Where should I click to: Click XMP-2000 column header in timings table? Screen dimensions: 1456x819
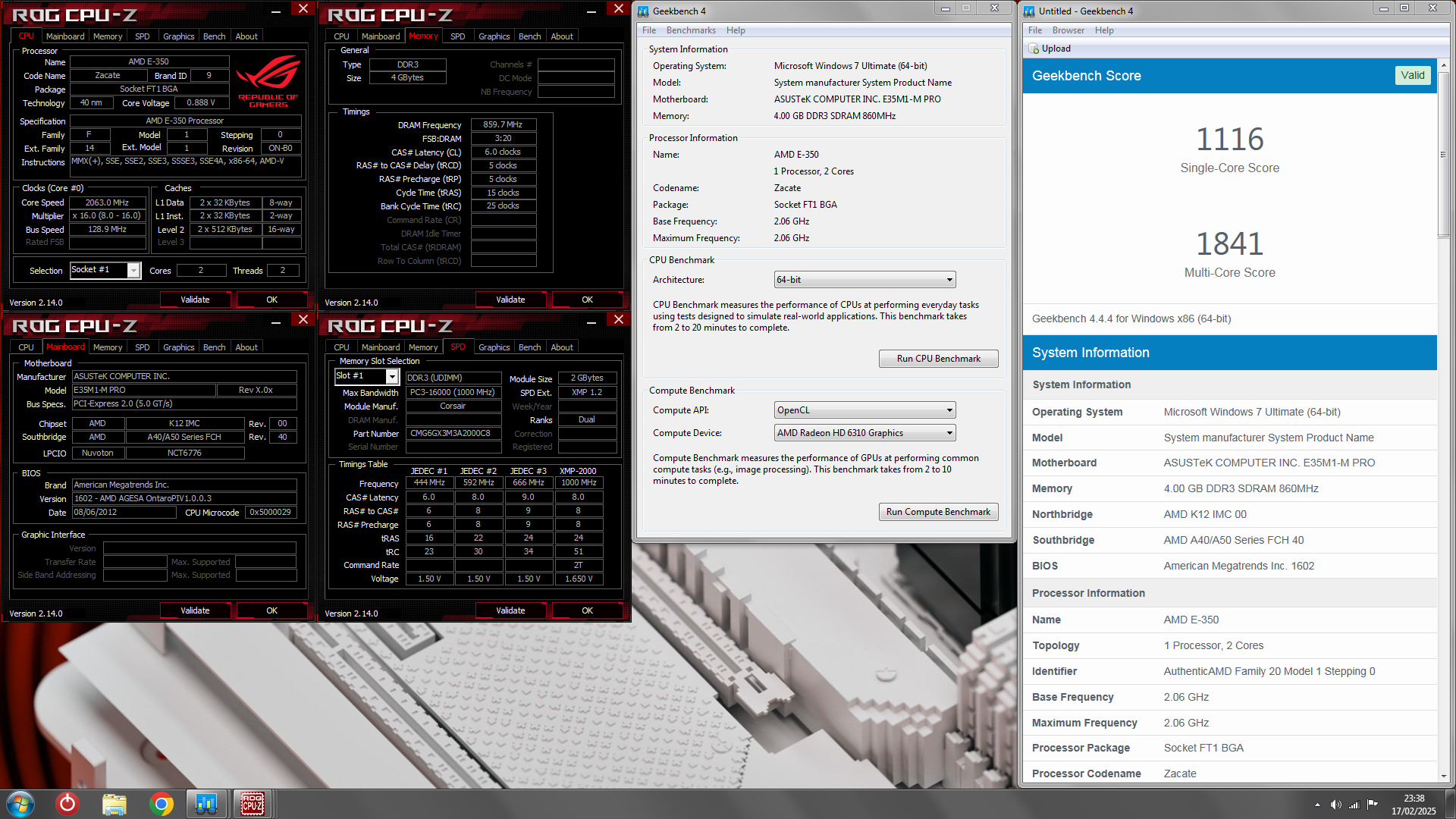click(578, 471)
